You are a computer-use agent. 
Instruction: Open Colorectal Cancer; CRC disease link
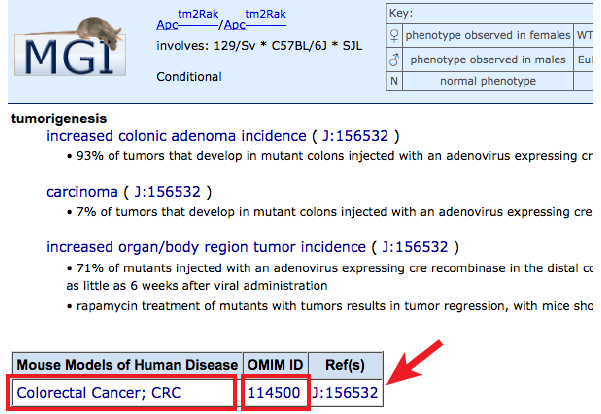click(x=99, y=393)
